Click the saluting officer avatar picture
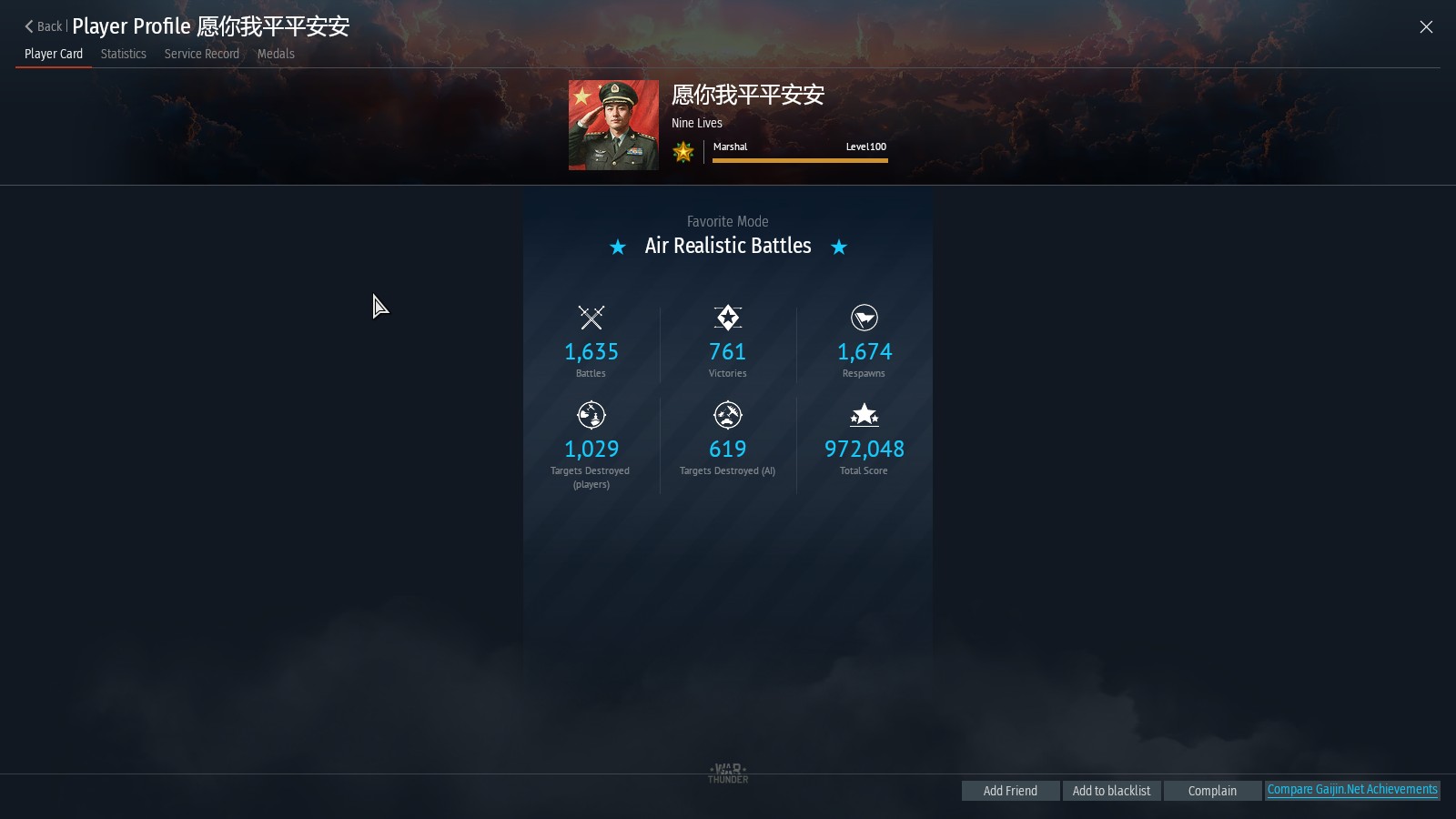This screenshot has width=1456, height=819. 613,125
